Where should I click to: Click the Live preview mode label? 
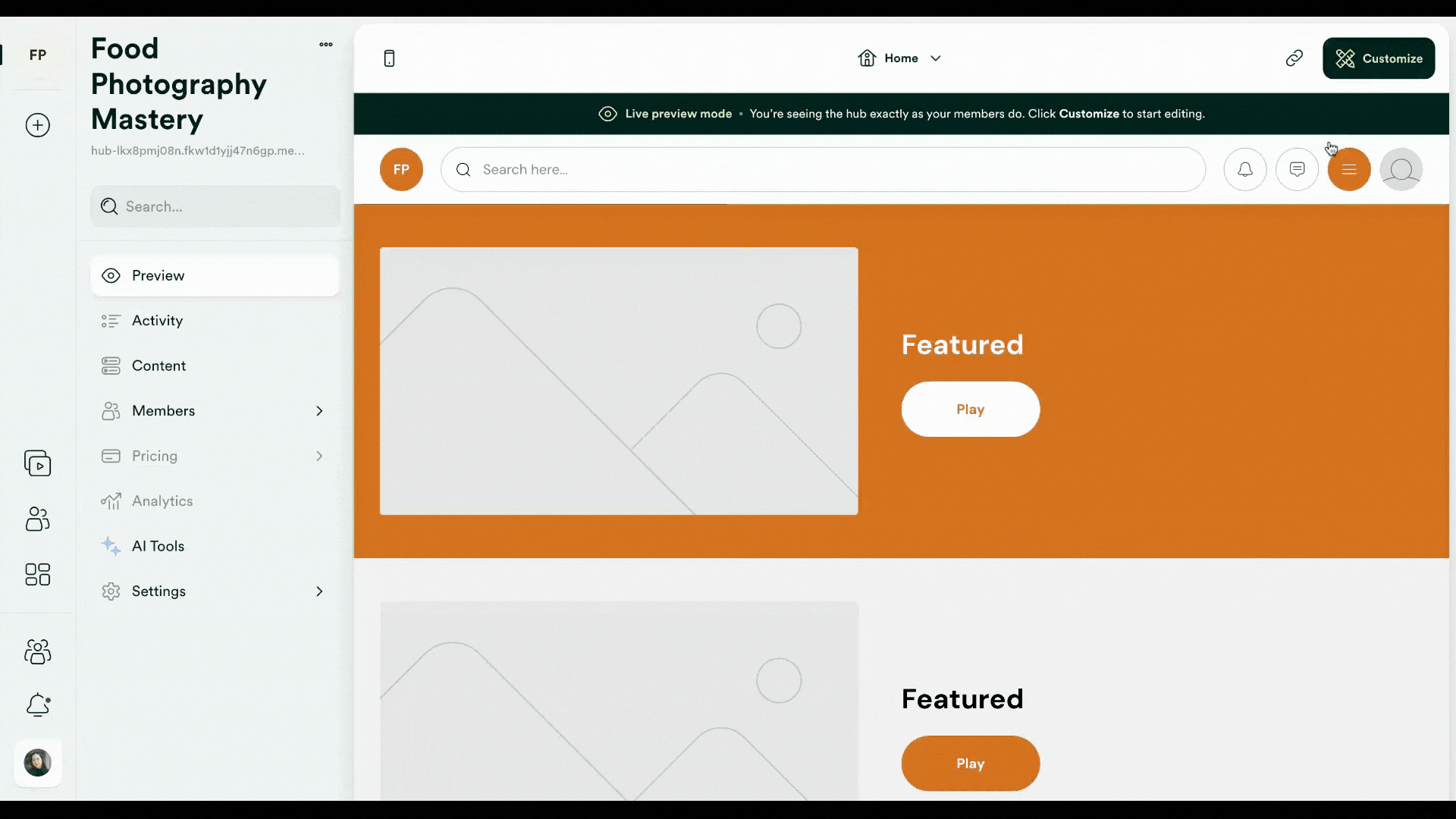(678, 114)
